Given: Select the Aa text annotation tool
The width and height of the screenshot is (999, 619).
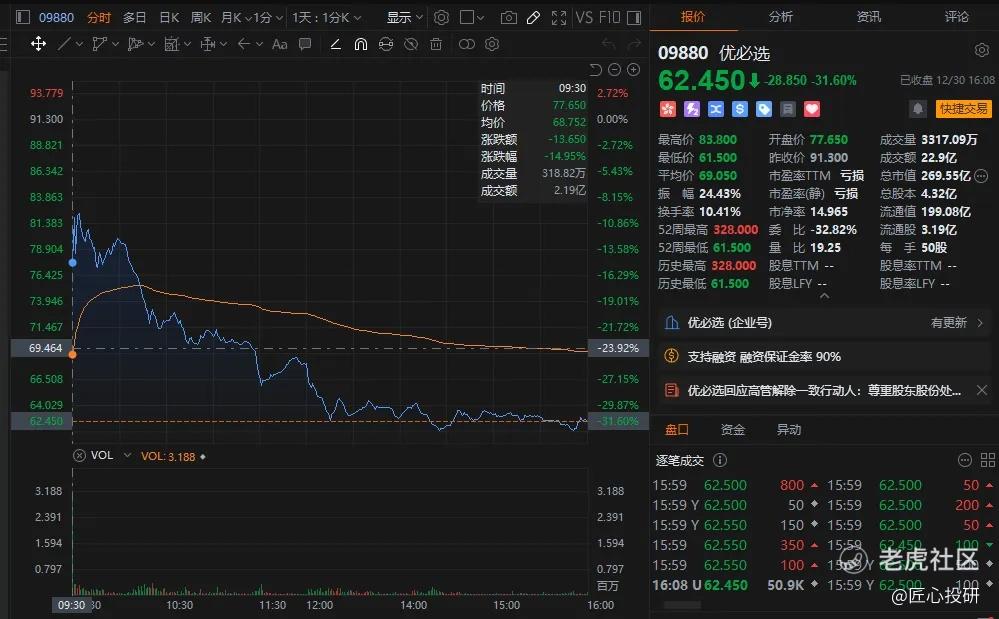Looking at the screenshot, I should point(280,44).
